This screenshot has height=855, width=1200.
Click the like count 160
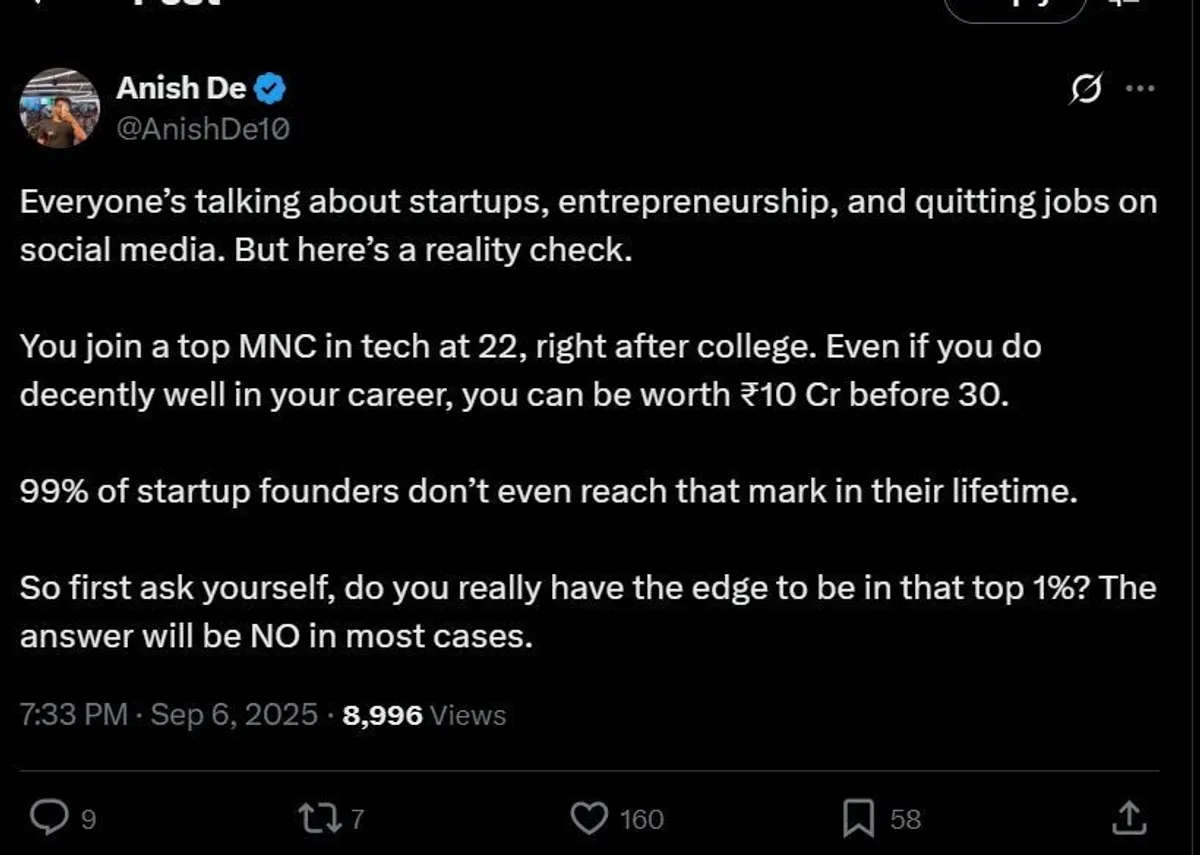(x=641, y=820)
